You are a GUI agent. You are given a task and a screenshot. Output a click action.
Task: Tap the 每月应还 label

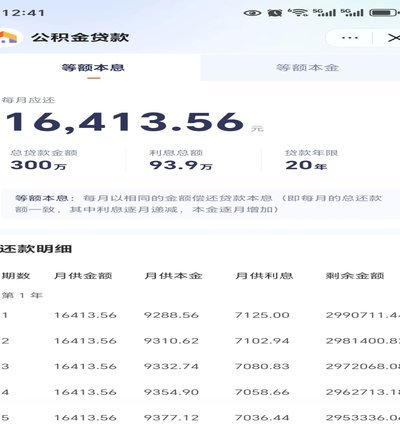click(x=28, y=100)
